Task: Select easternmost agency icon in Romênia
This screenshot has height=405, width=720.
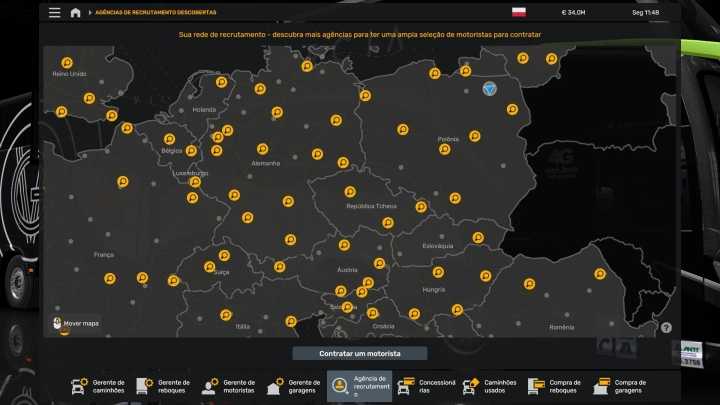Action: pyautogui.click(x=600, y=274)
